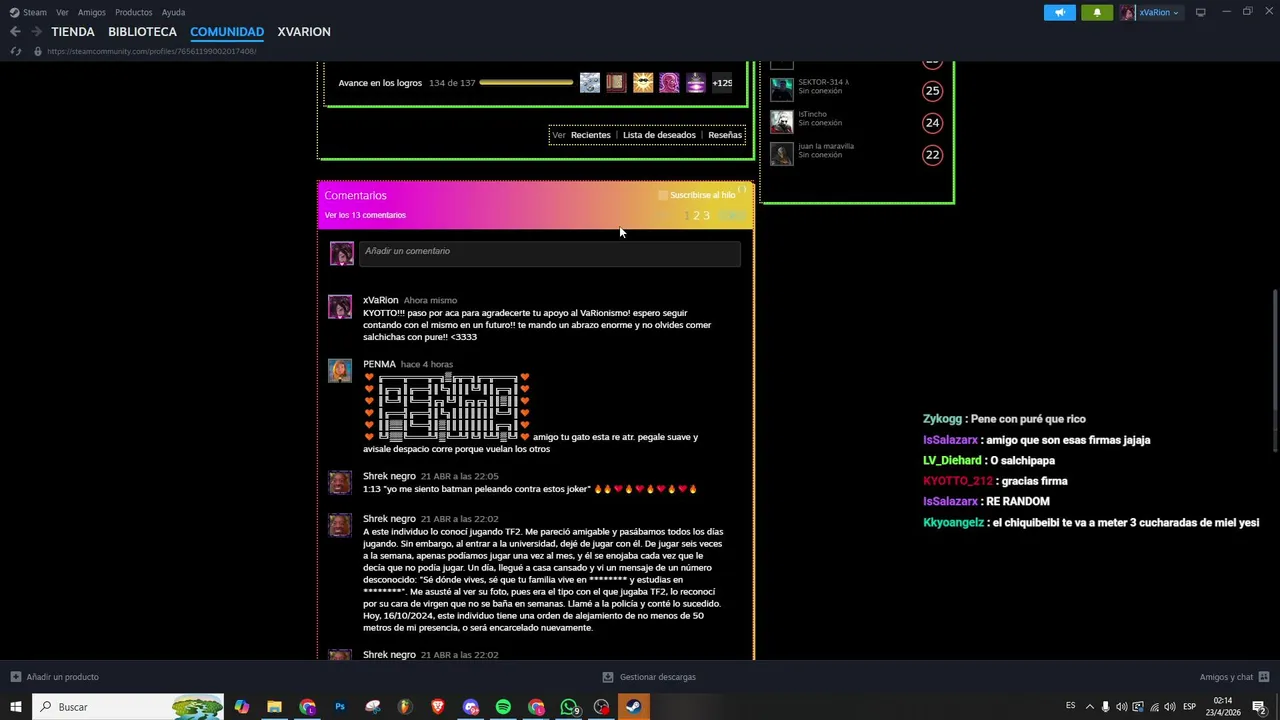Screen dimensions: 1280x720
Task: Open PENMA commenter avatar
Action: pos(340,370)
